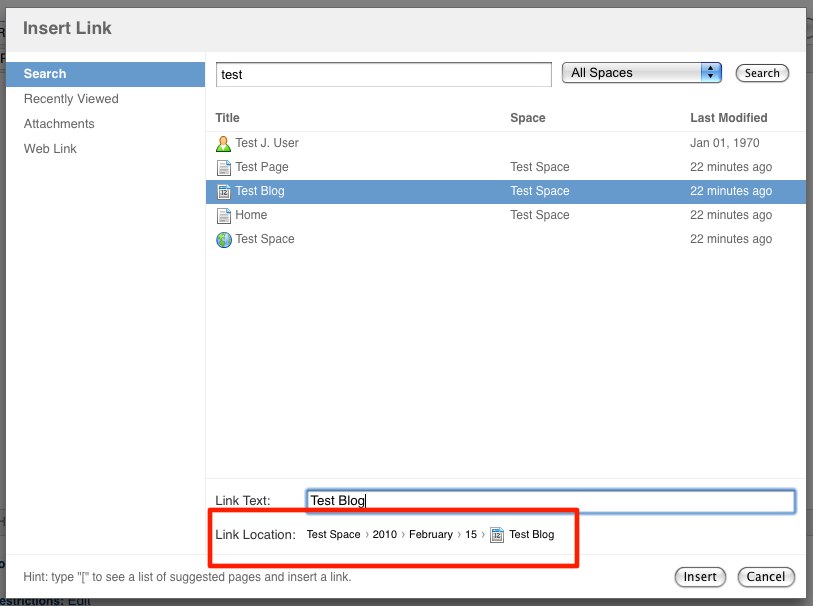The height and width of the screenshot is (606, 813).
Task: Switch to the Web Link tab
Action: pos(50,148)
